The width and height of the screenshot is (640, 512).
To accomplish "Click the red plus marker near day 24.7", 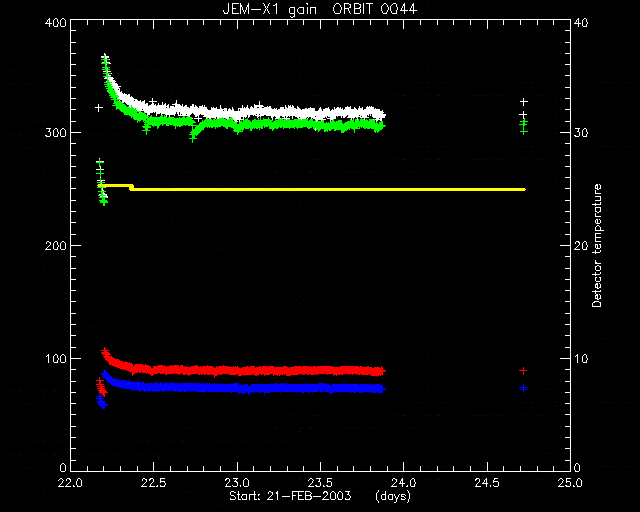I will coord(523,371).
